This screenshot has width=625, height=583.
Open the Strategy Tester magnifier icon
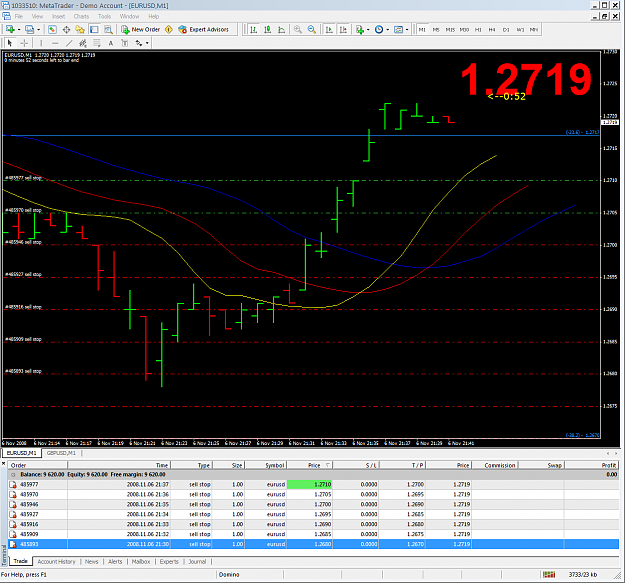pos(108,29)
